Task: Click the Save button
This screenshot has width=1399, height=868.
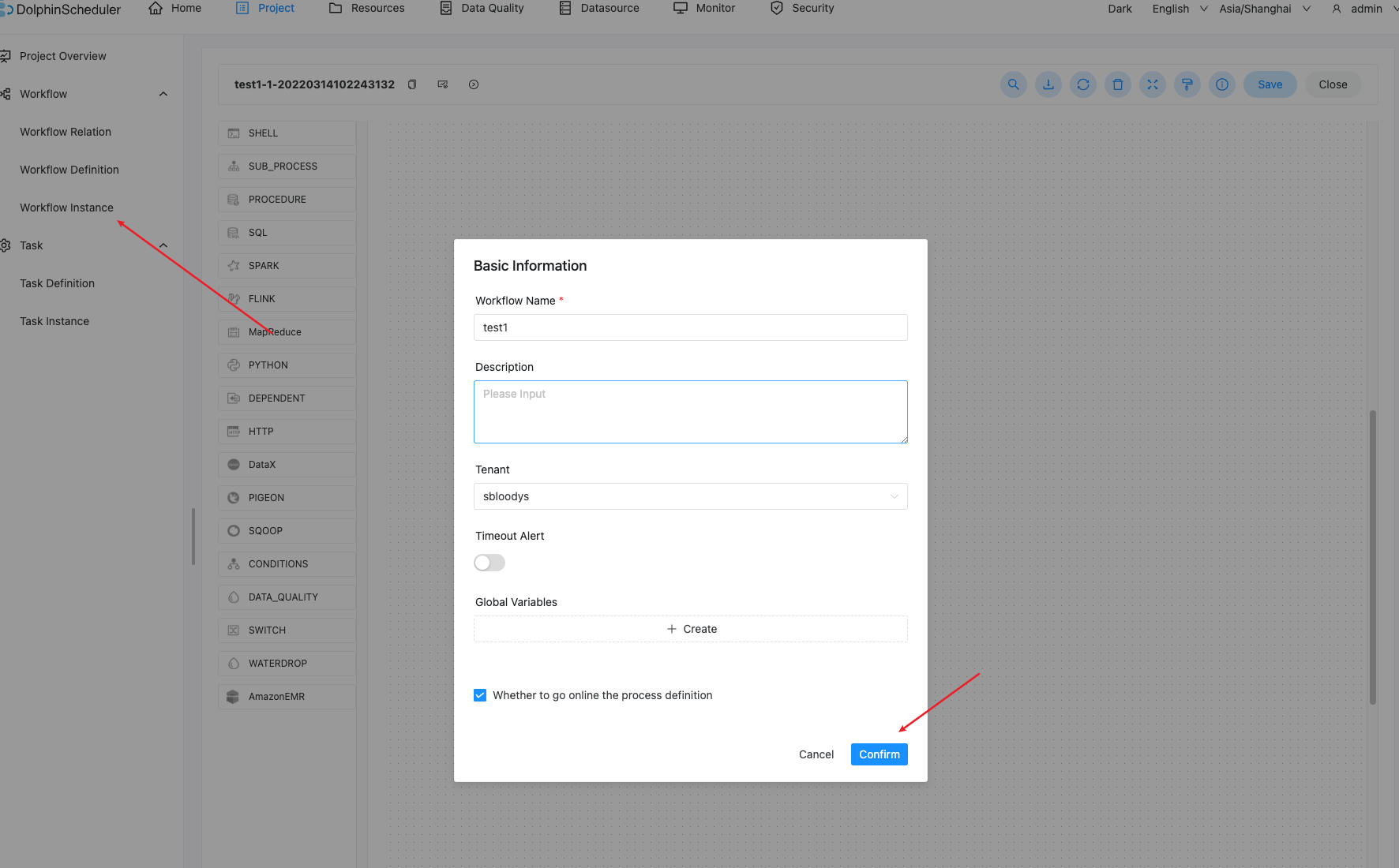Action: click(x=1270, y=84)
